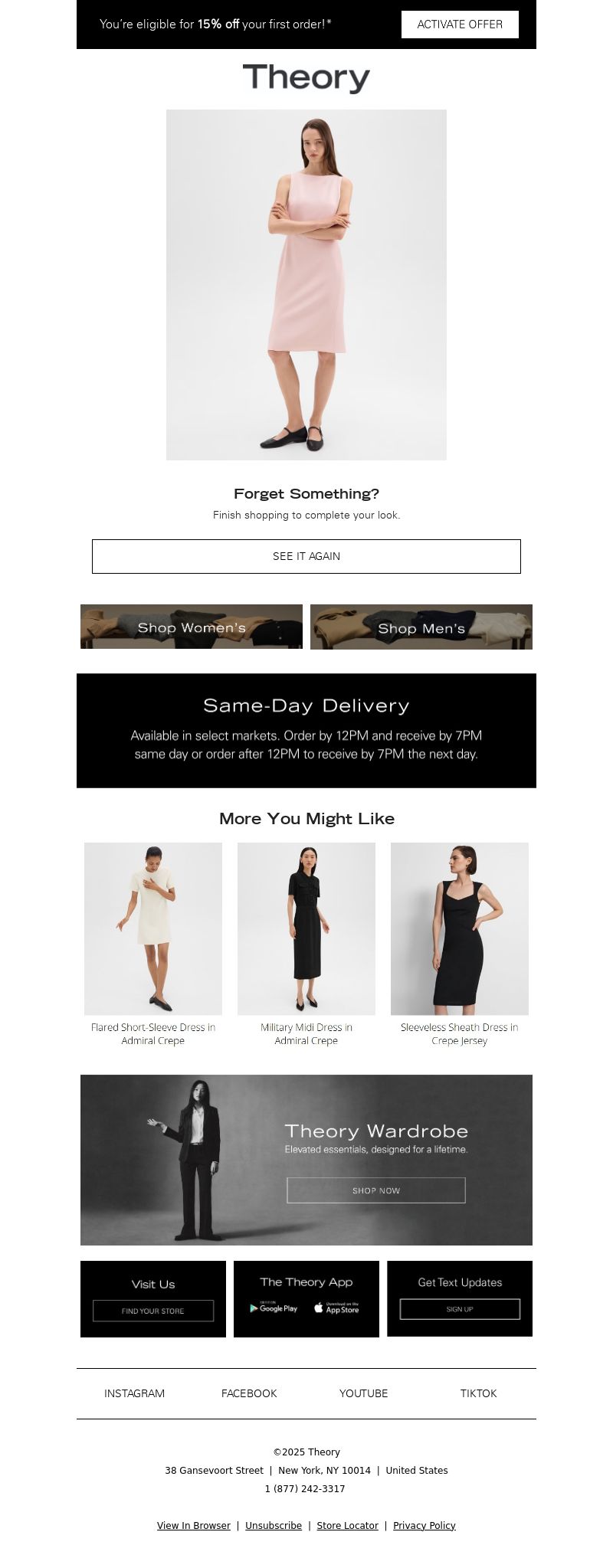Click the App Store badge
Viewport: 613px width, 1568px height.
tap(336, 1308)
